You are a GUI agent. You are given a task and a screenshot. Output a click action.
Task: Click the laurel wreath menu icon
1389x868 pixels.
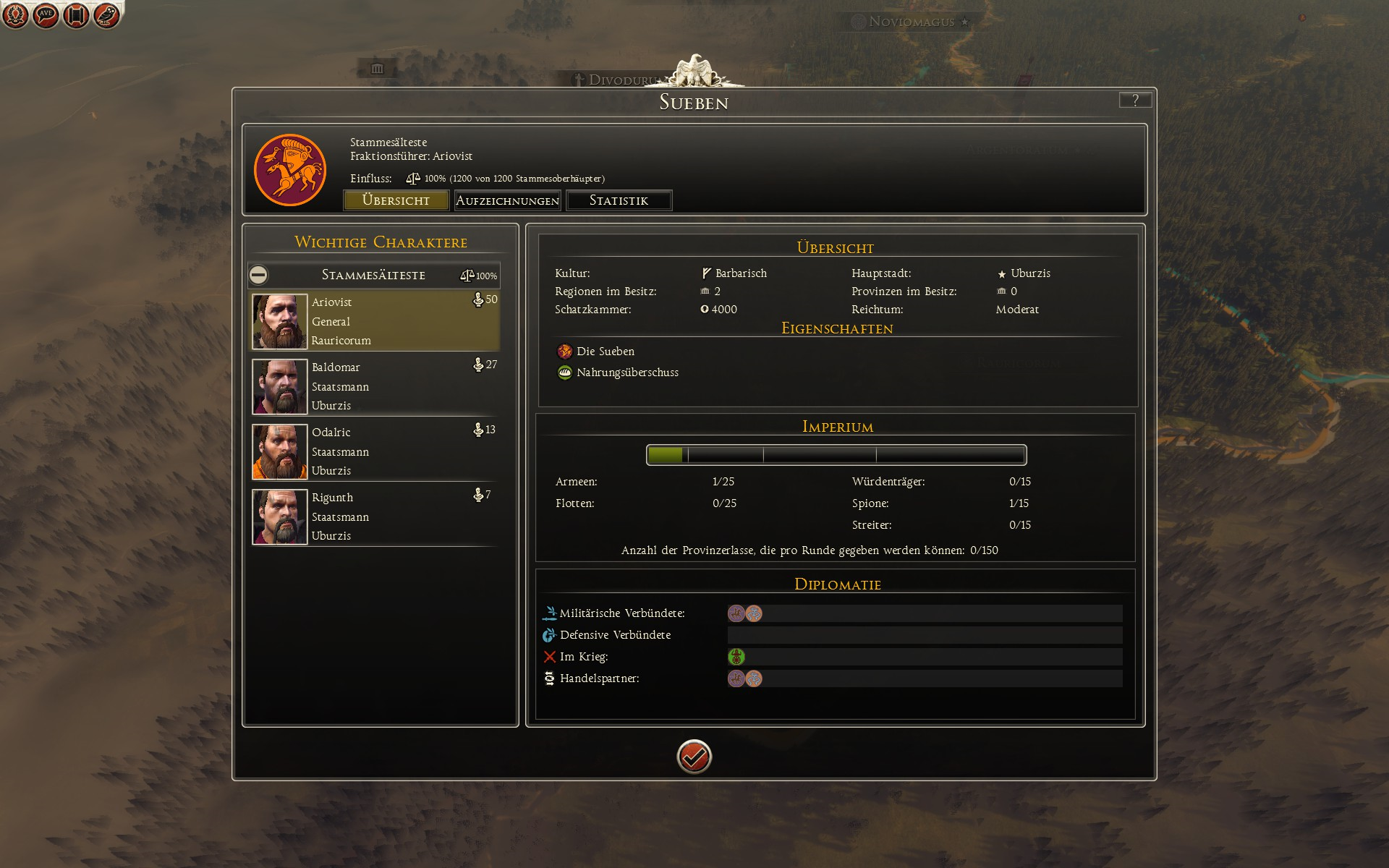coord(15,14)
